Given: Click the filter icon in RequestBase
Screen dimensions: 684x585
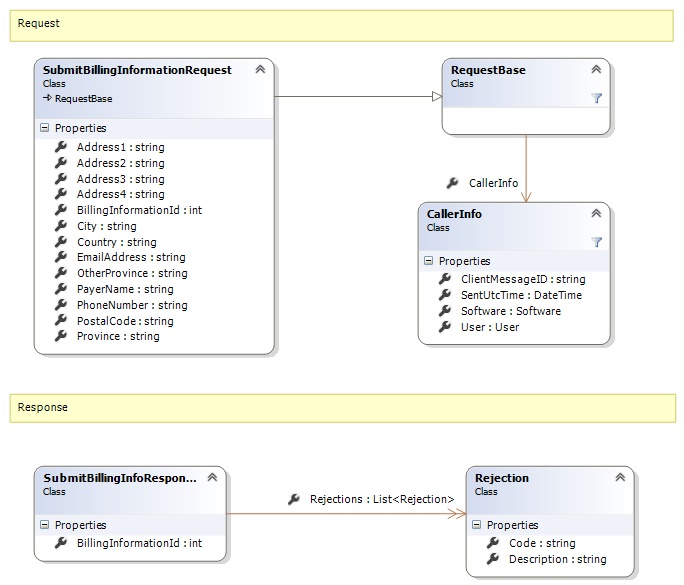Looking at the screenshot, I should point(596,98).
